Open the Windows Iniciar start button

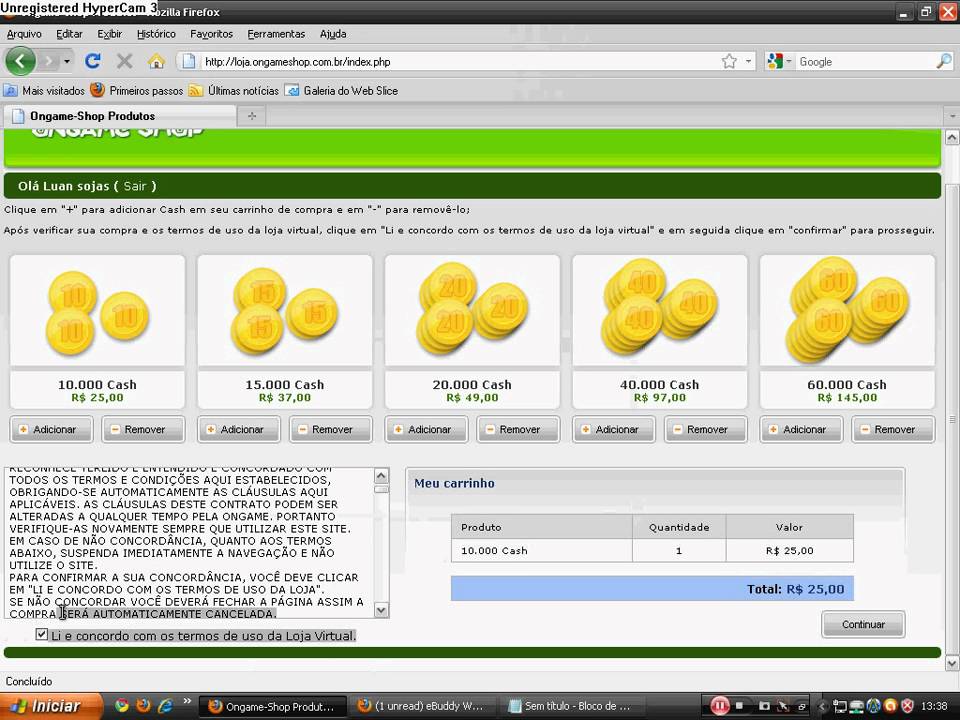pos(50,706)
